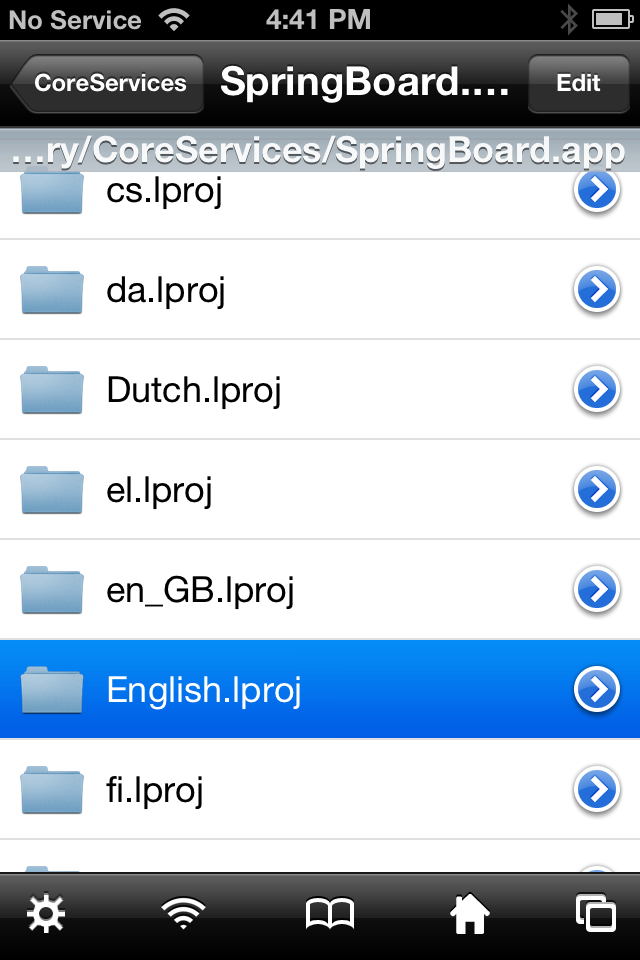Click the Dutch.lproj folder icon

pos(51,390)
